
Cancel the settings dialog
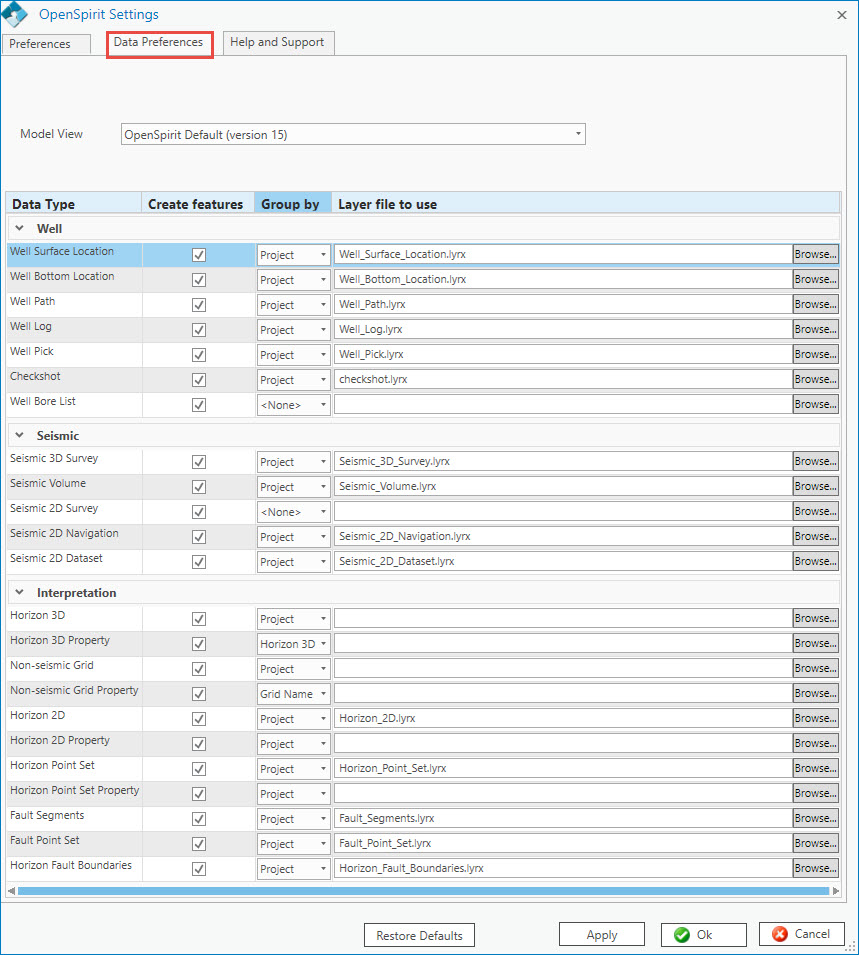[802, 934]
